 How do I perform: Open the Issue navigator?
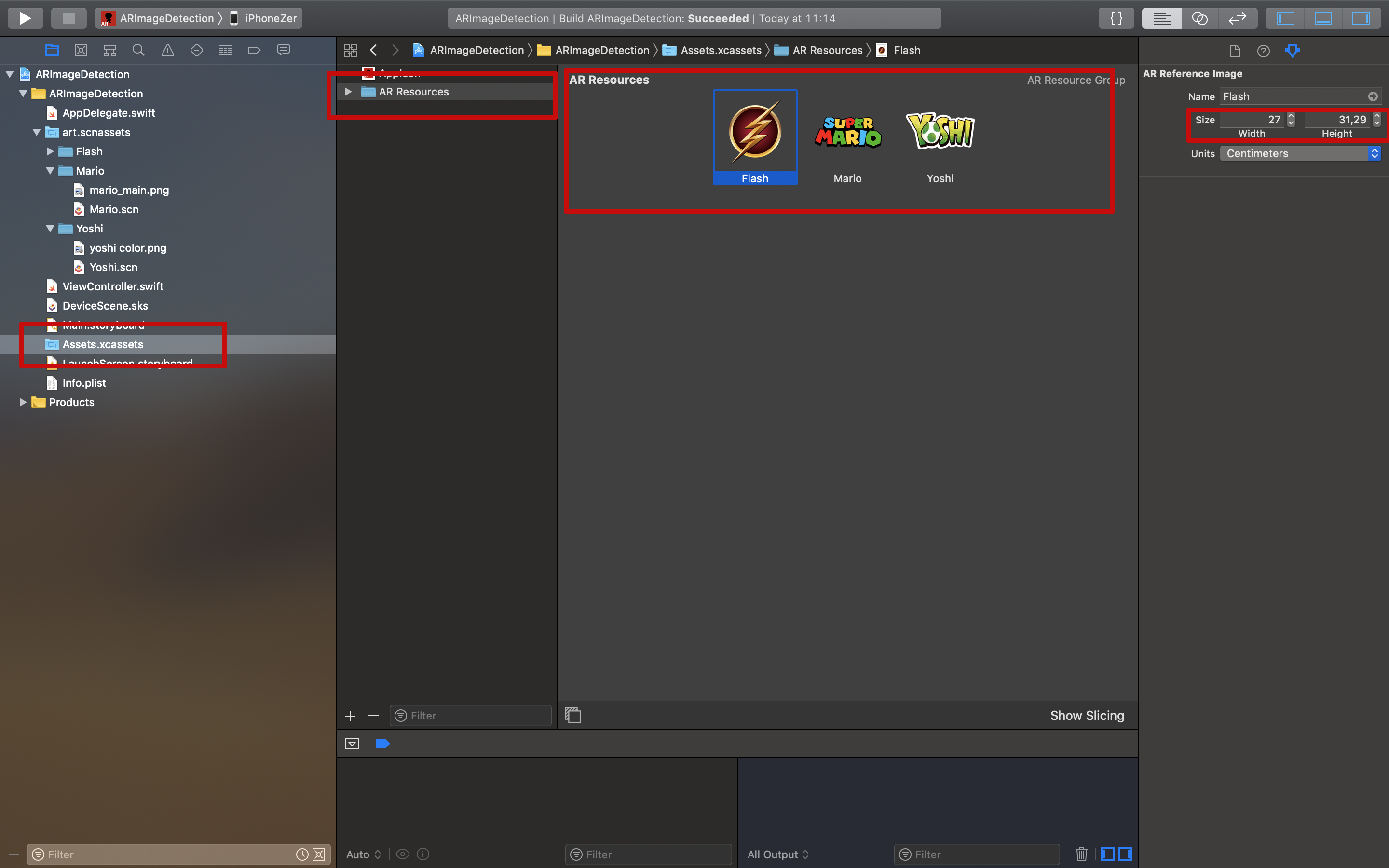point(168,50)
